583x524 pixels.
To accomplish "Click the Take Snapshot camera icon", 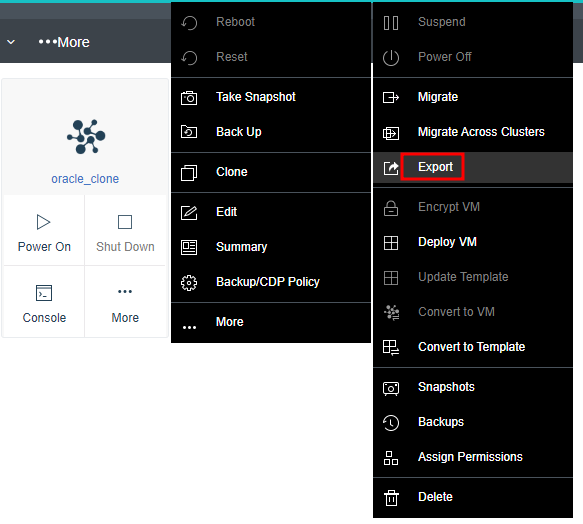I will tap(189, 98).
